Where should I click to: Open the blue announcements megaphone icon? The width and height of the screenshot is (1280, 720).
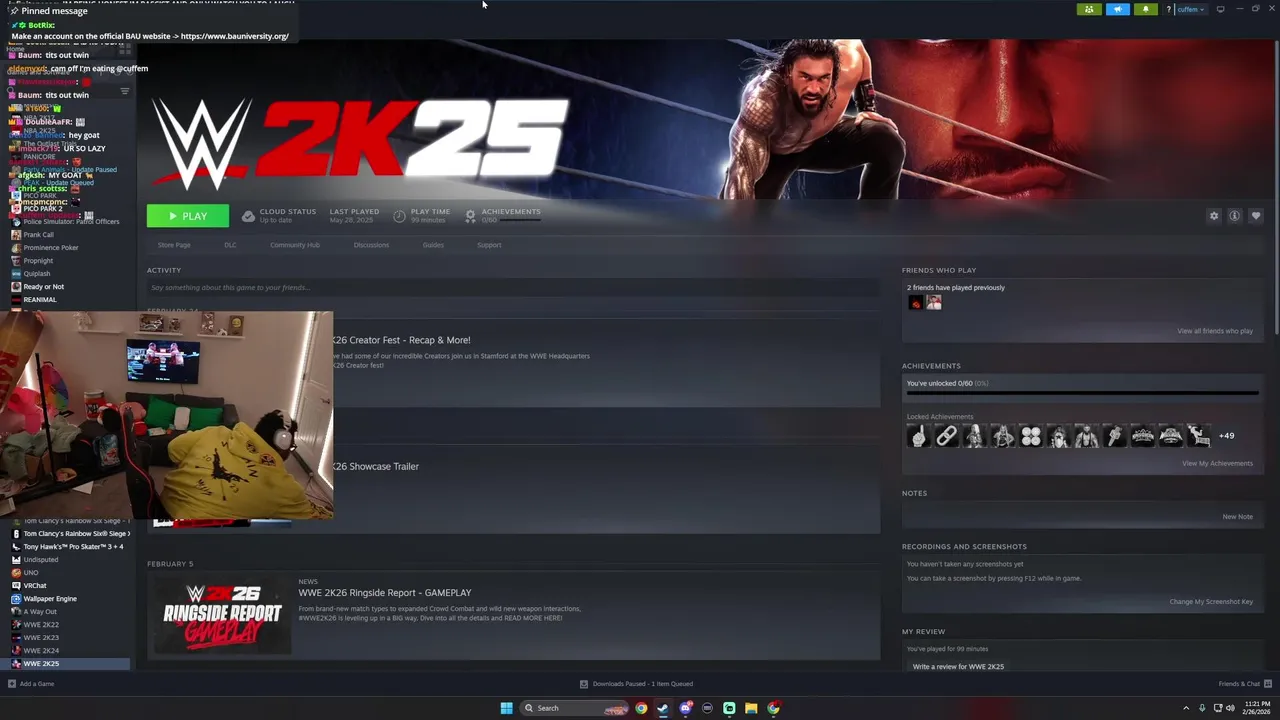1118,9
